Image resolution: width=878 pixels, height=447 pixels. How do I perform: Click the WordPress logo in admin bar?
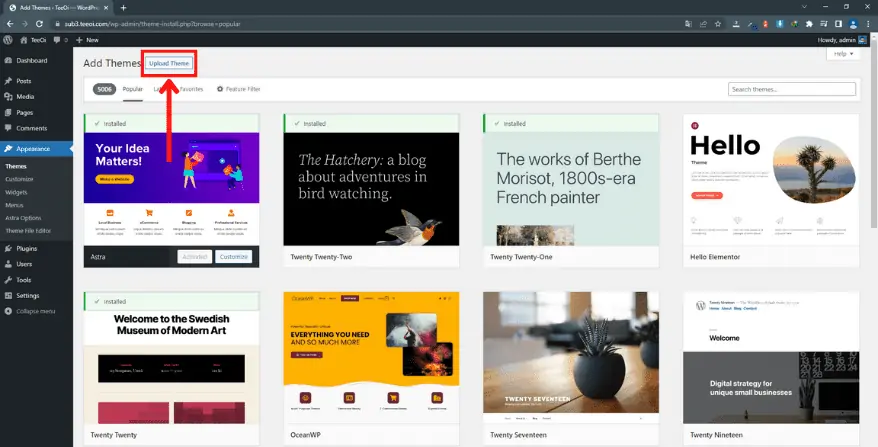click(x=8, y=40)
